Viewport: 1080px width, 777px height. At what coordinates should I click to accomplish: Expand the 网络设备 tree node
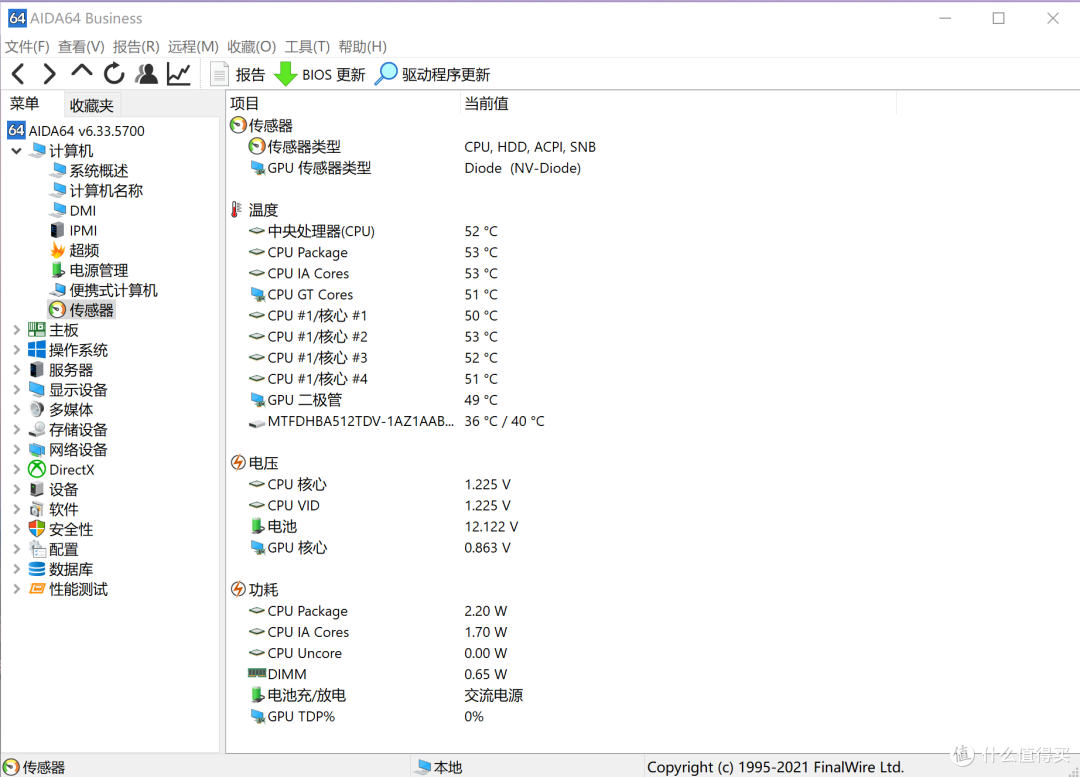[x=17, y=450]
